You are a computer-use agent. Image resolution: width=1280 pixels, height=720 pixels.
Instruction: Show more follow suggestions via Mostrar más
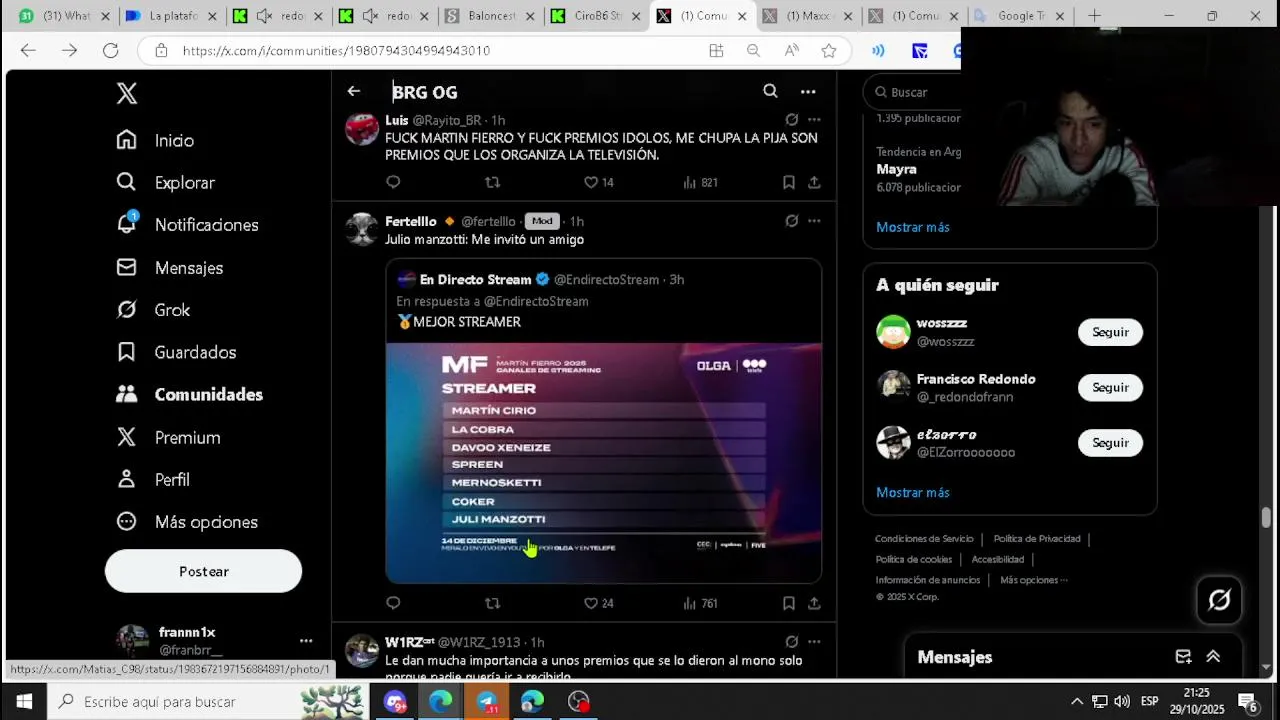(x=913, y=492)
